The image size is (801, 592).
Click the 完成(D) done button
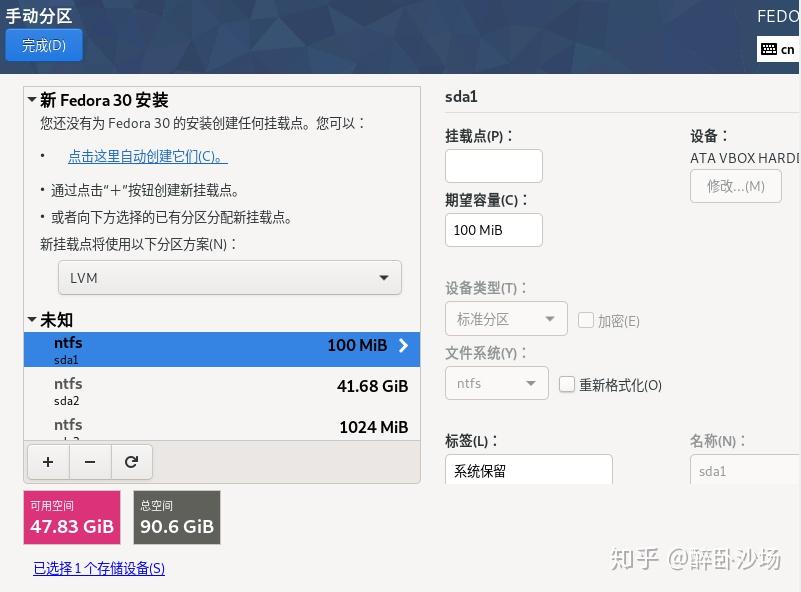43,45
